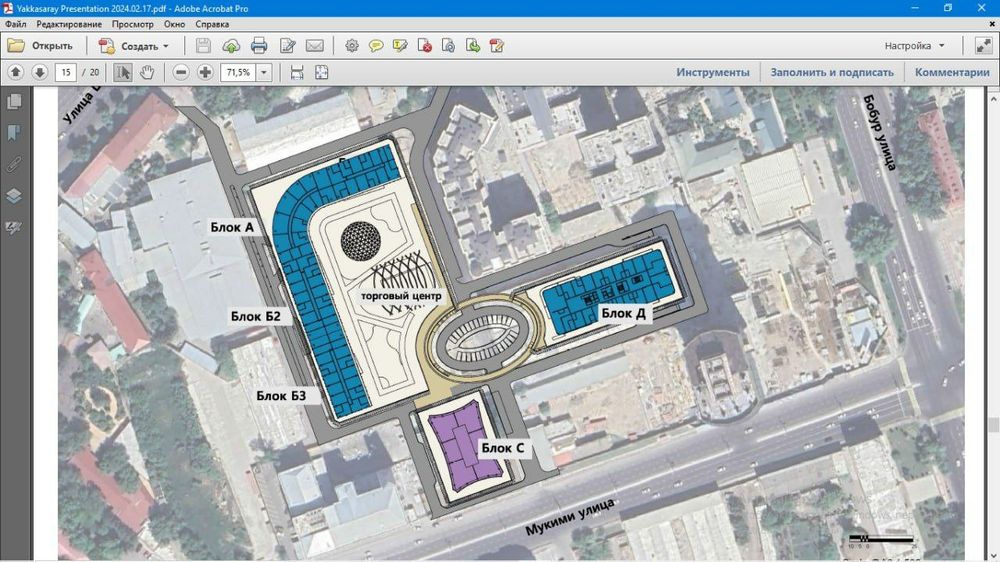
Task: Show bookmarks panel in sidebar
Action: tap(14, 133)
